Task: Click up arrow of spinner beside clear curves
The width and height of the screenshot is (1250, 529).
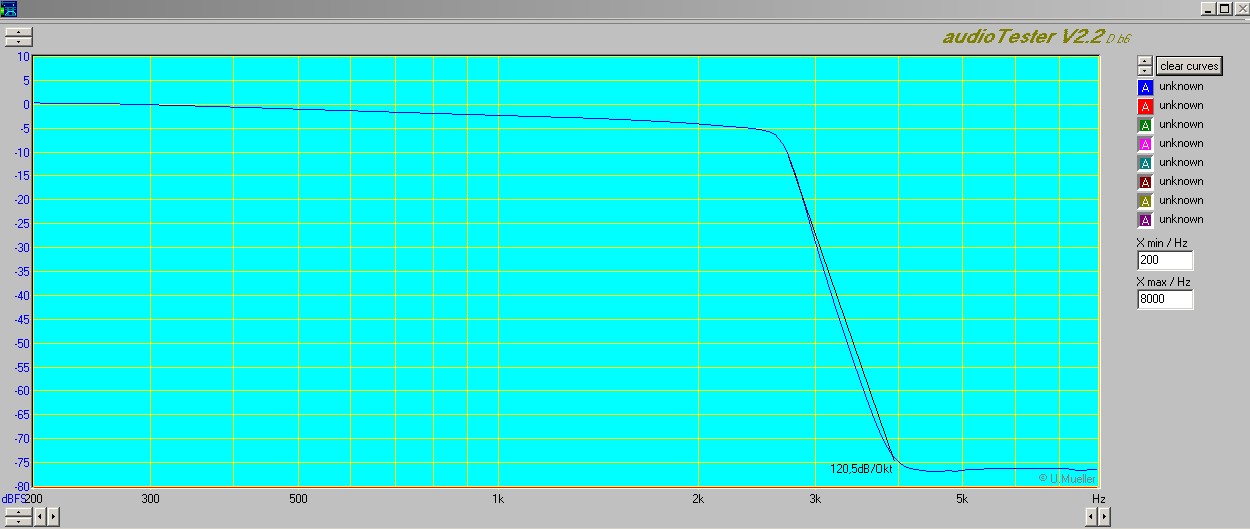Action: coord(1145,61)
